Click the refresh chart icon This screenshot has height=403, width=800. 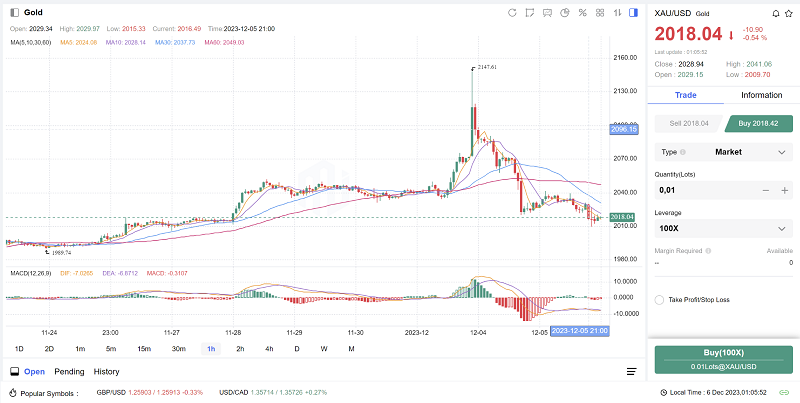[513, 13]
